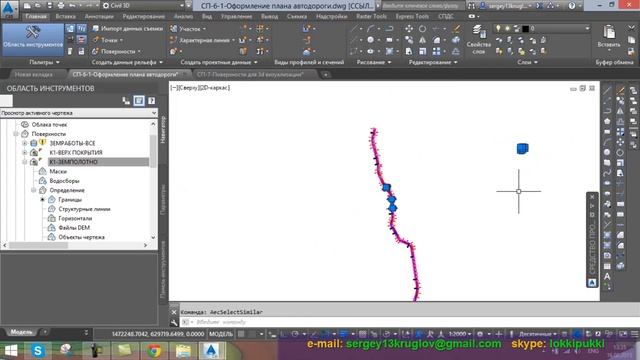Expand the Создать данные рельефа panel
This screenshot has height=360, width=640.
127,62
